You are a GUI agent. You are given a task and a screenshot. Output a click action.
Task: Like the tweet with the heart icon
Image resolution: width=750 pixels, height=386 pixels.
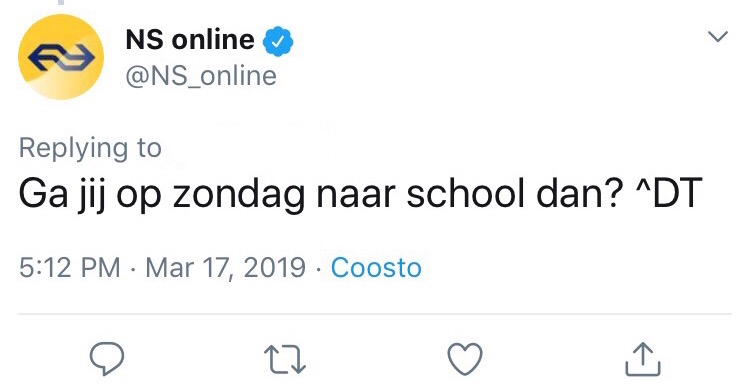coord(465,359)
